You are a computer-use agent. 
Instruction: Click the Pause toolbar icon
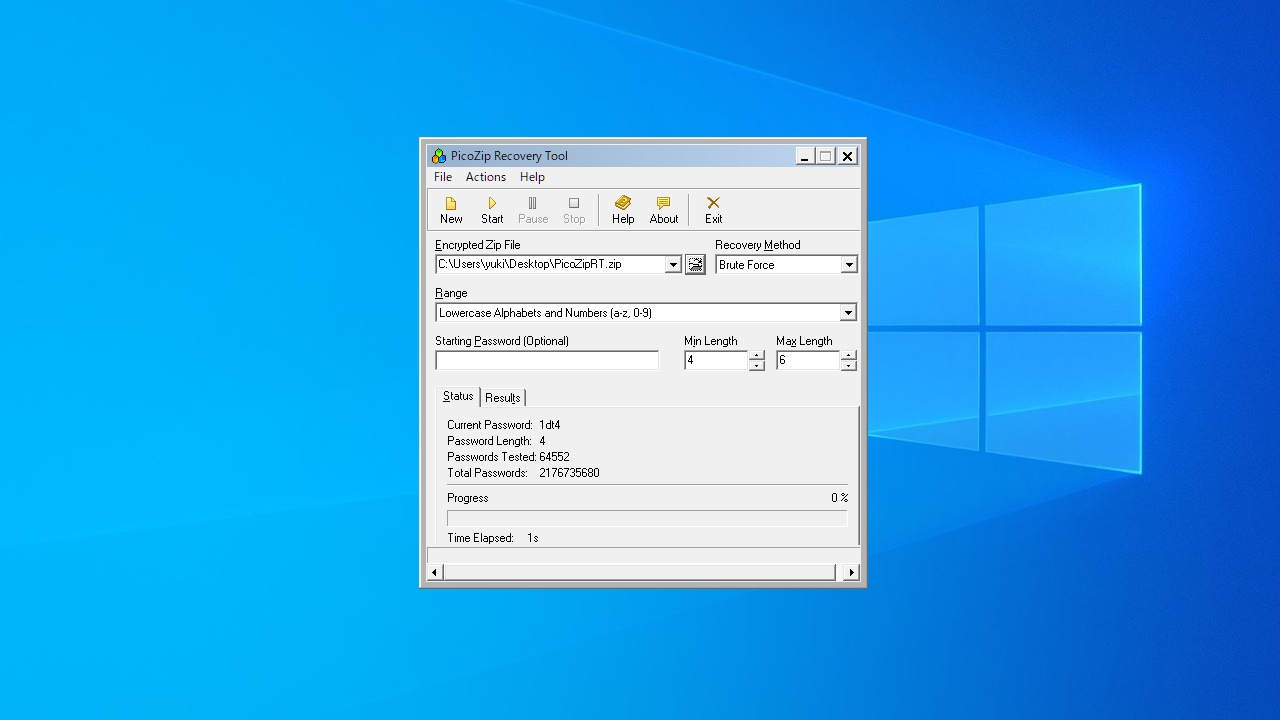533,210
